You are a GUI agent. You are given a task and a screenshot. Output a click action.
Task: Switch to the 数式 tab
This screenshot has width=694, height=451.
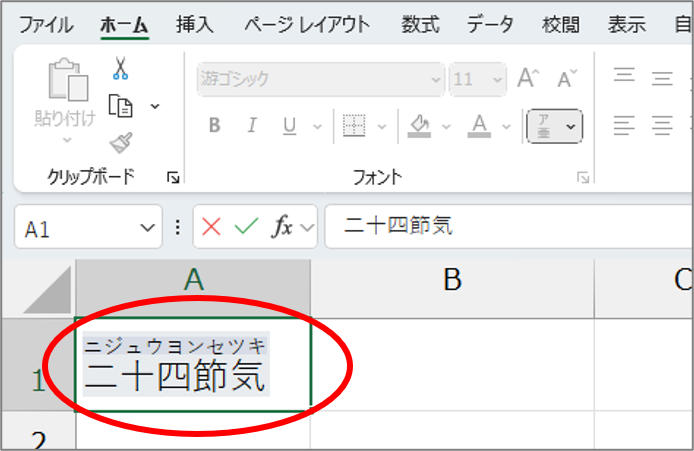point(420,24)
